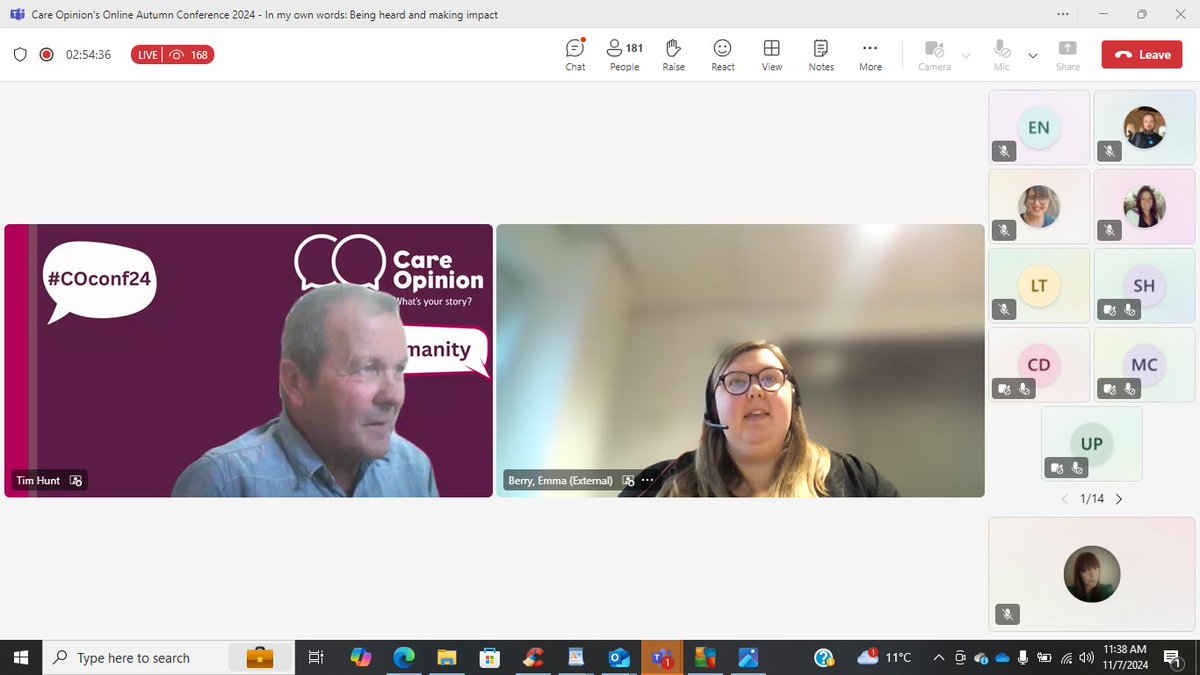Open Outlook from the taskbar

tap(619, 657)
